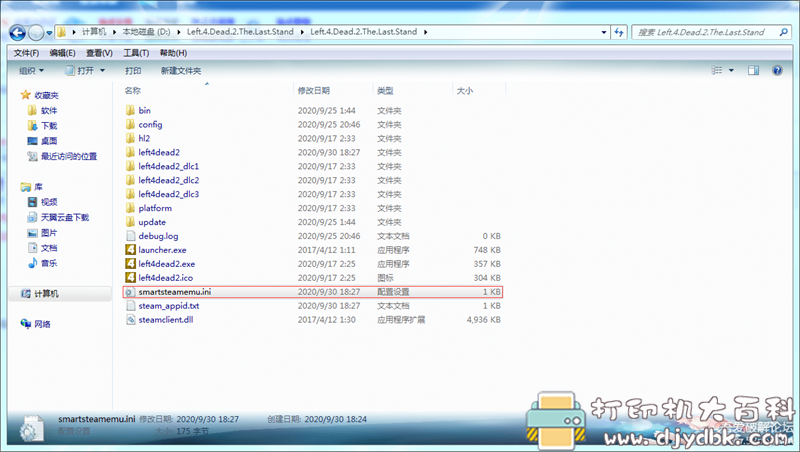800x452 pixels.
Task: Select the steamclient.dll file icon
Action: click(130, 319)
